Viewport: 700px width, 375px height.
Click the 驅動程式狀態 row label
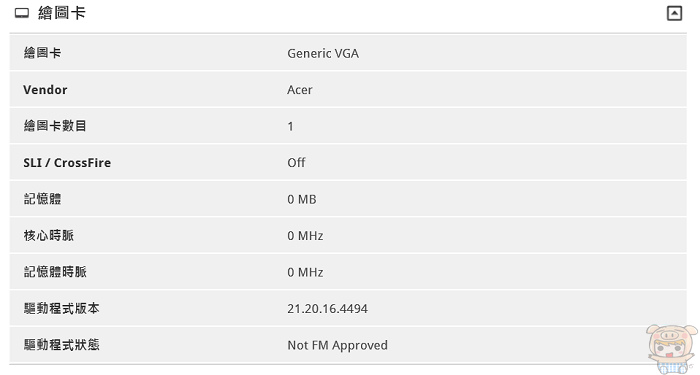61,345
